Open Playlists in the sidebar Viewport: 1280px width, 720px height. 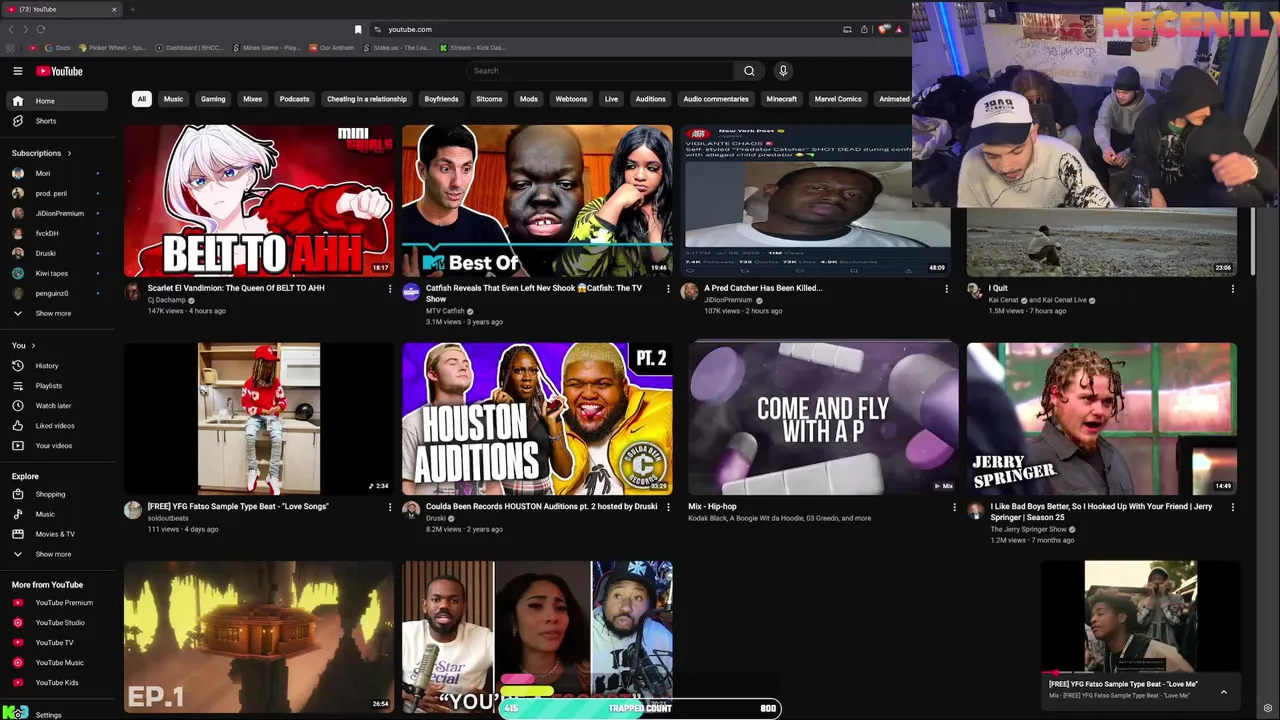pyautogui.click(x=56, y=386)
